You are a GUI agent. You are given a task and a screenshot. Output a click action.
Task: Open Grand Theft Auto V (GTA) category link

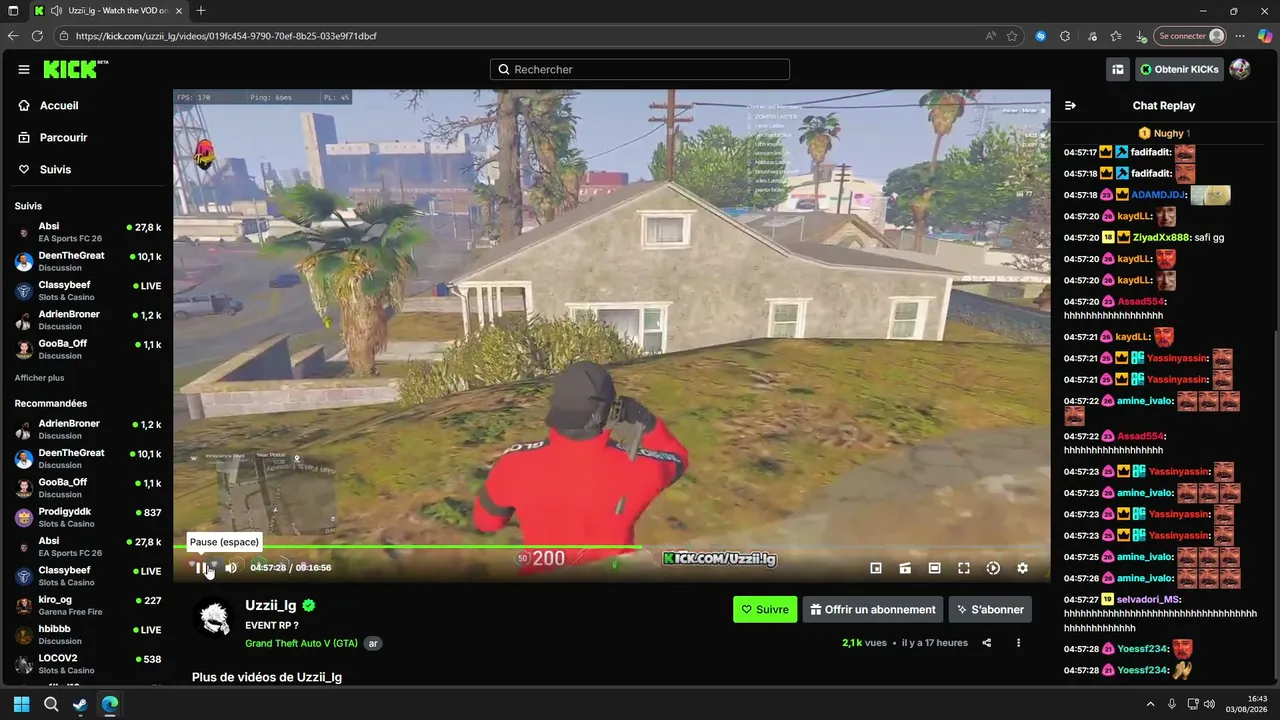tap(301, 643)
